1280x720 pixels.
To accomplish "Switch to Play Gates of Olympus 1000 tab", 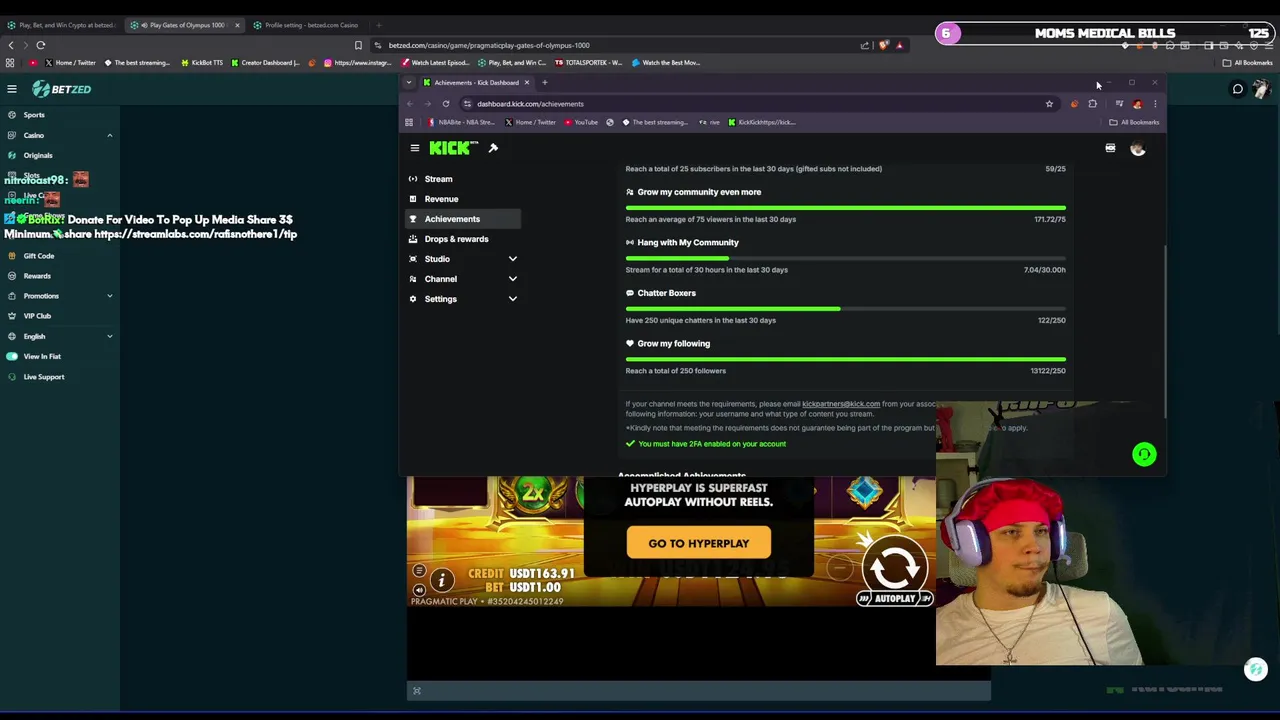I will (x=183, y=25).
